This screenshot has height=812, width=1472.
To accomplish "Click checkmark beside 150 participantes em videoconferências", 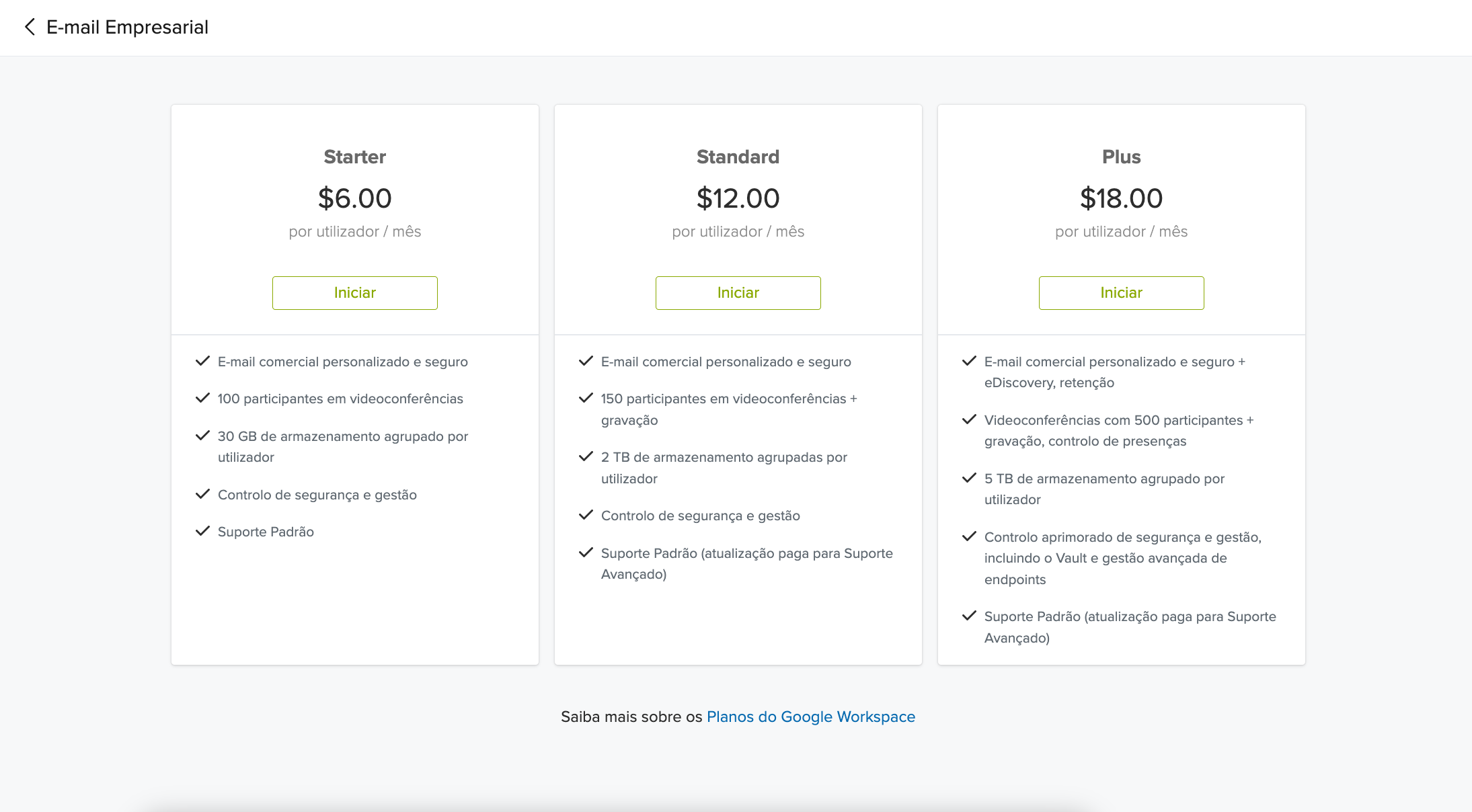I will tap(586, 398).
